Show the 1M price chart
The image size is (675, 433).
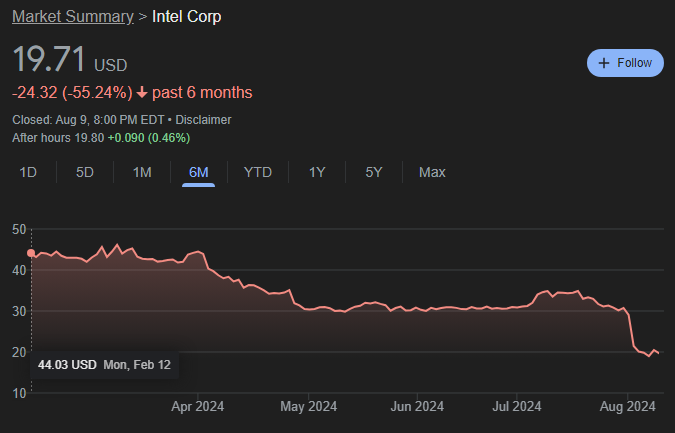coord(142,172)
